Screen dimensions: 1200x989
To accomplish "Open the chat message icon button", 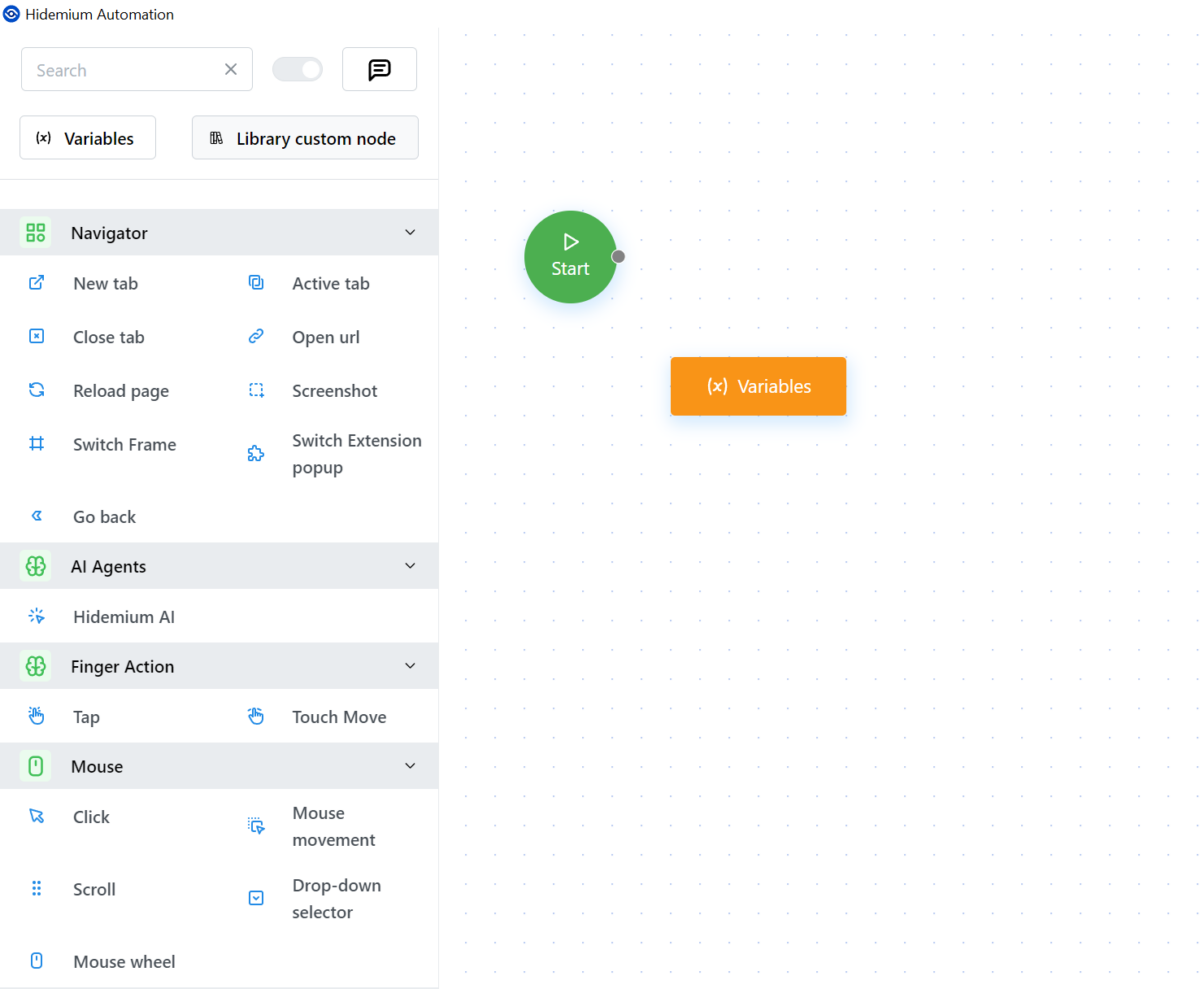I will (x=379, y=70).
